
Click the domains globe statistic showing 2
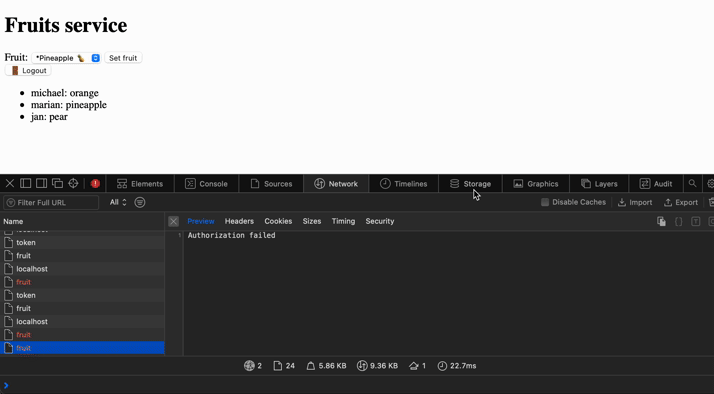(253, 366)
